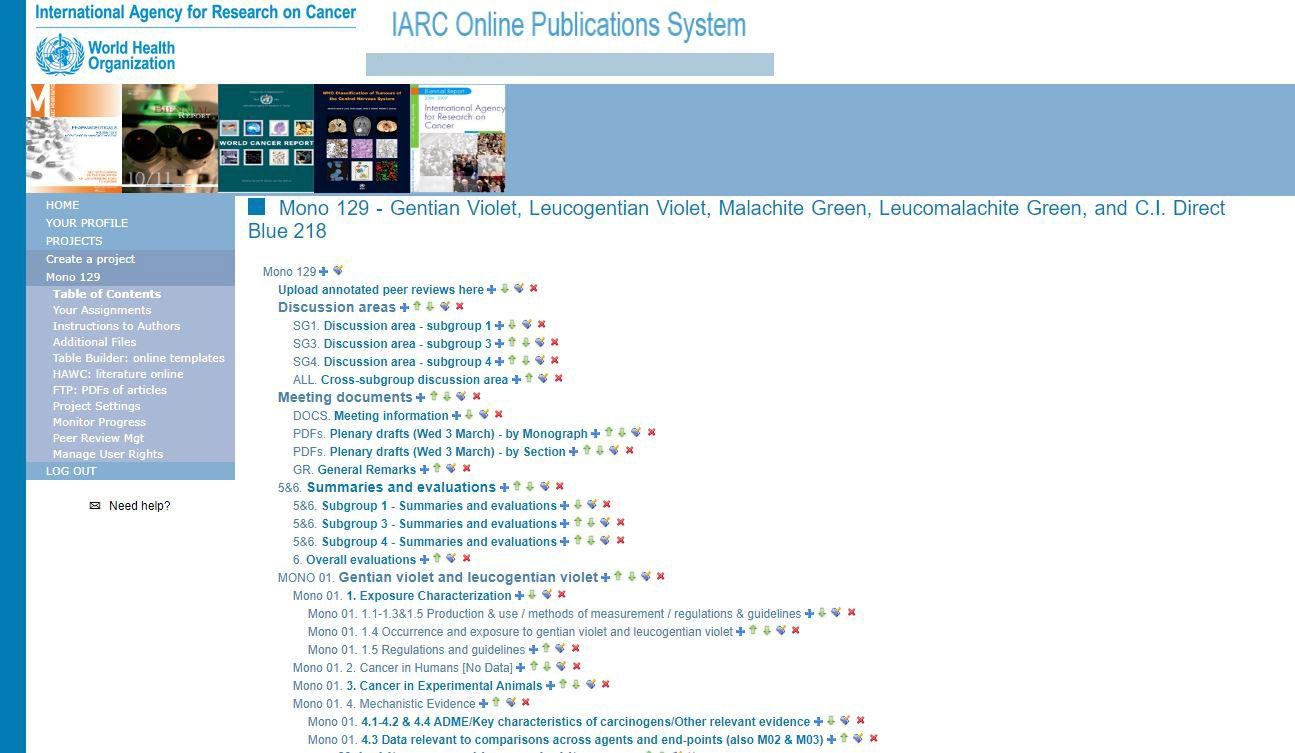
Task: Remove 'Overall evaluations' with red X icon
Action: (x=466, y=559)
